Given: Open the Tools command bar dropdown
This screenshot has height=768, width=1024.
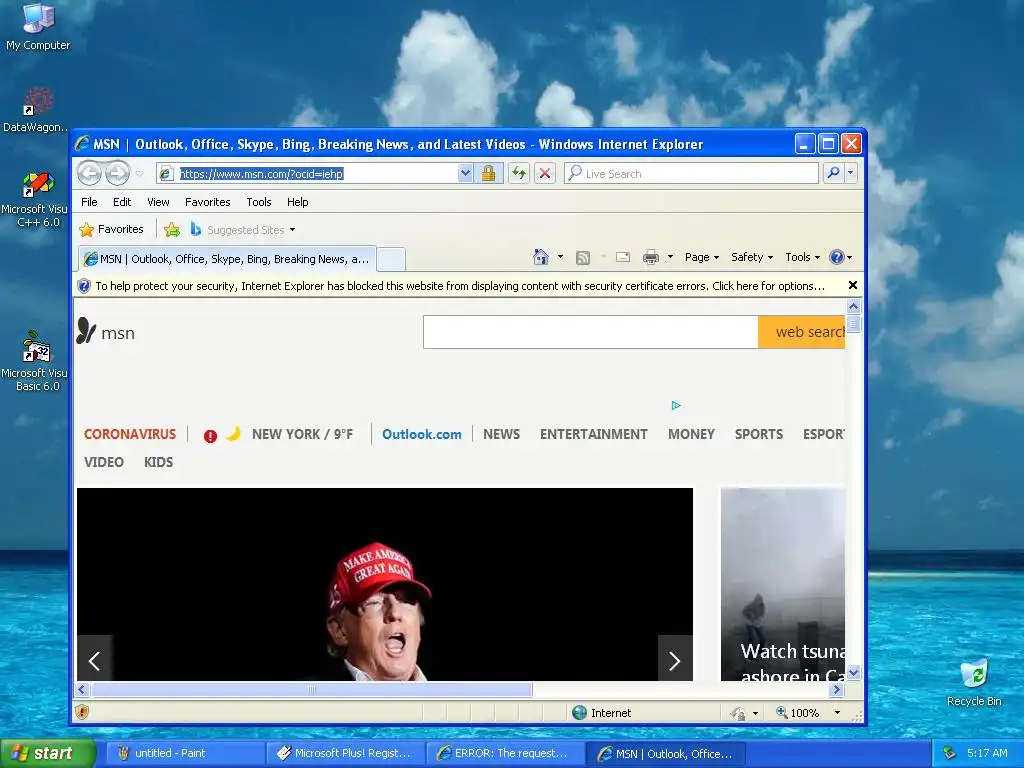Looking at the screenshot, I should tap(802, 257).
